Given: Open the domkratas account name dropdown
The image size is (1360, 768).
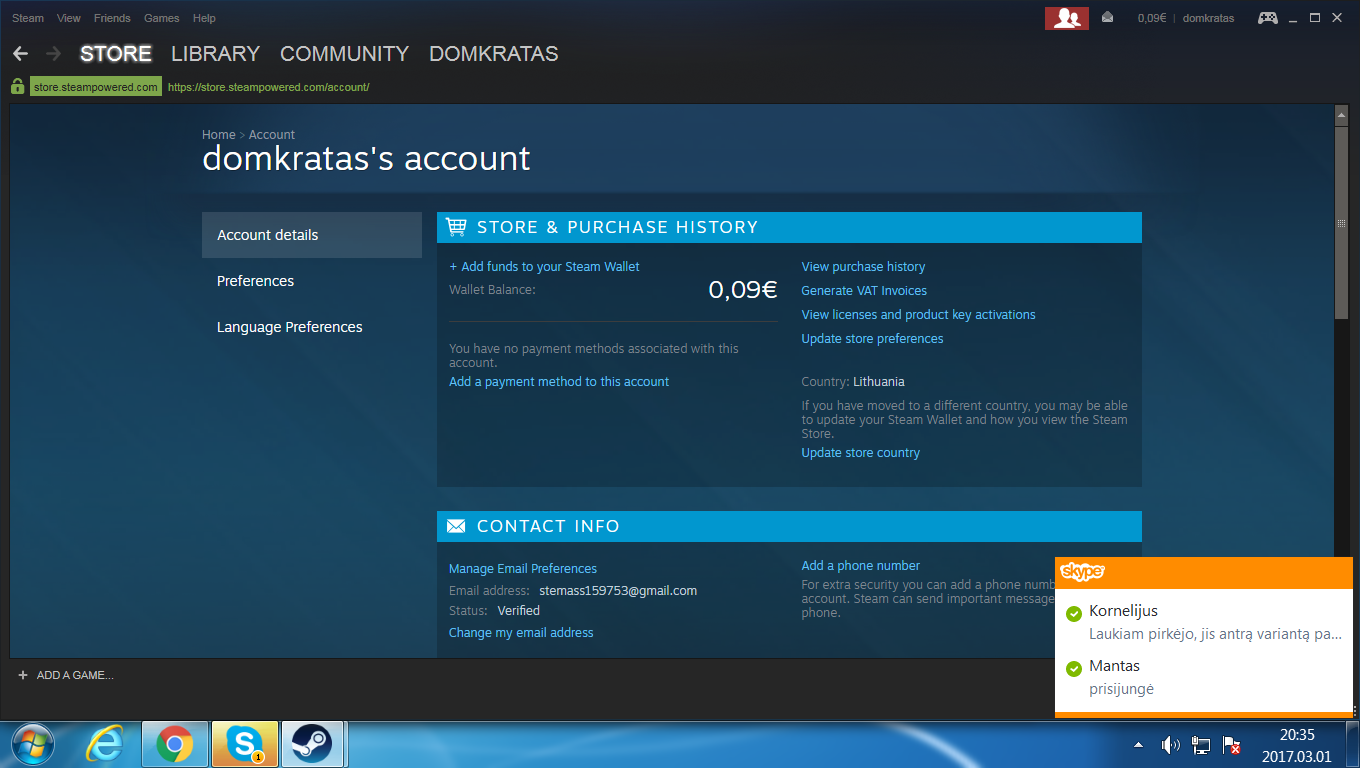Looking at the screenshot, I should [1208, 18].
